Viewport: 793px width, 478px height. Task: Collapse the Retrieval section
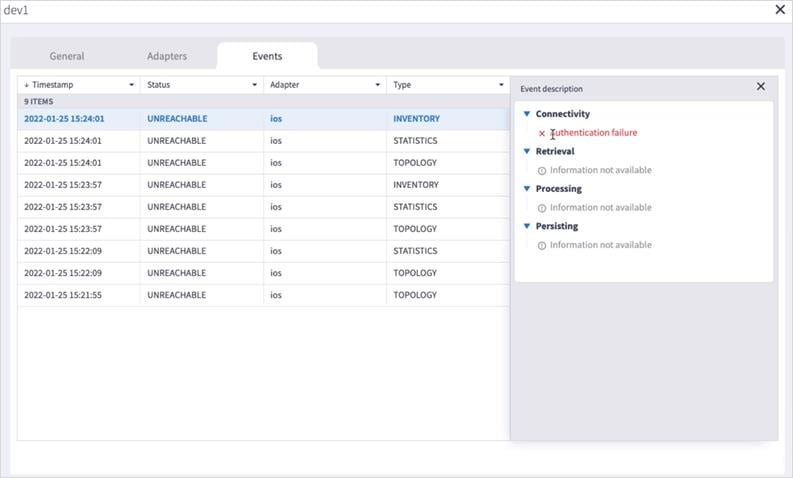(x=526, y=151)
